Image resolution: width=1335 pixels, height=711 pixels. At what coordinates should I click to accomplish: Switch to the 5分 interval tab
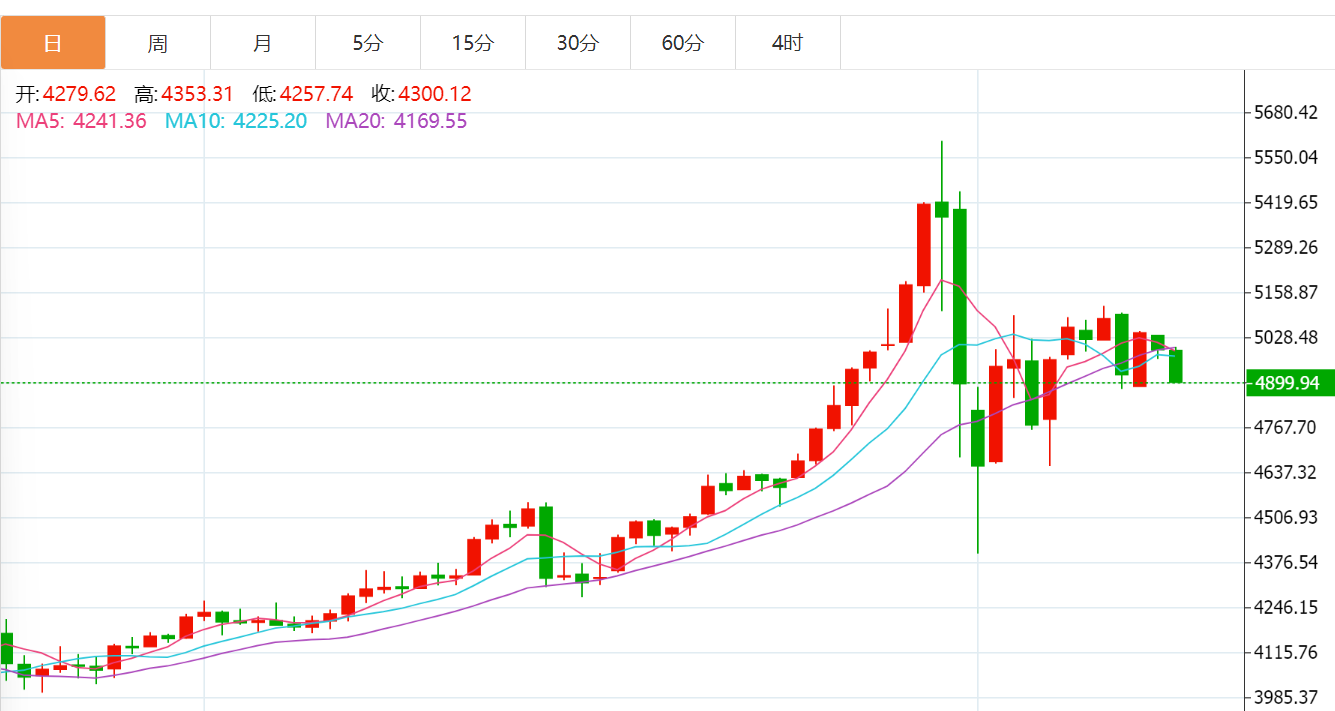pyautogui.click(x=367, y=43)
